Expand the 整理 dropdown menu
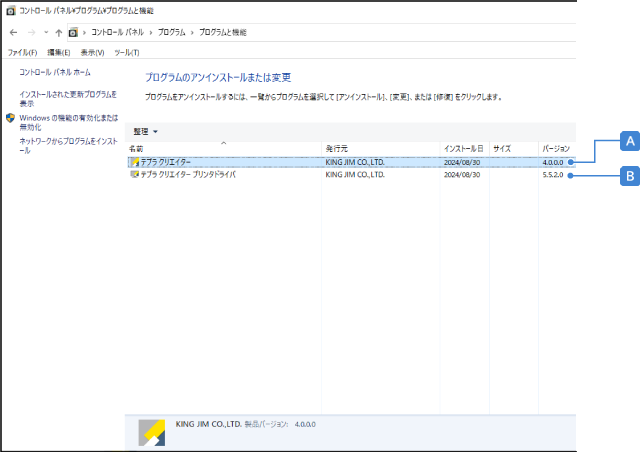The image size is (640, 452). [x=146, y=131]
